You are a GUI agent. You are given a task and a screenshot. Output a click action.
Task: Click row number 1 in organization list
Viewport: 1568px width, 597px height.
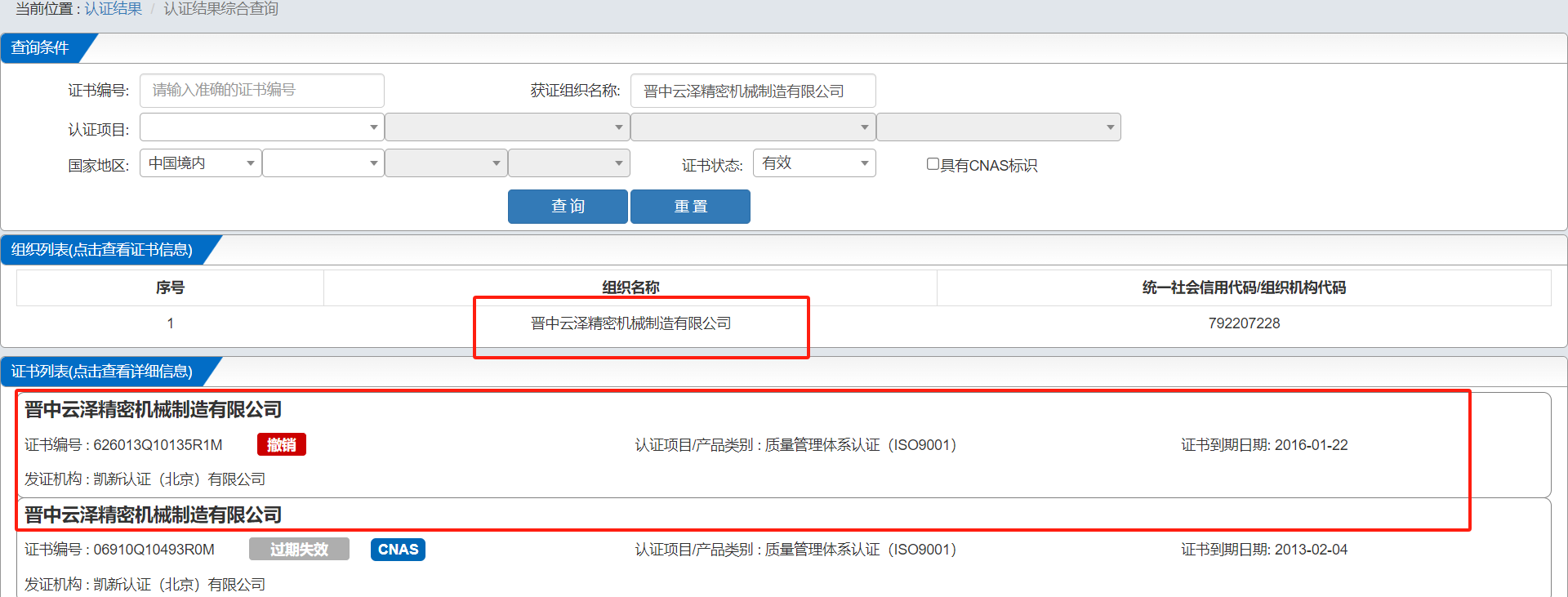coord(170,323)
